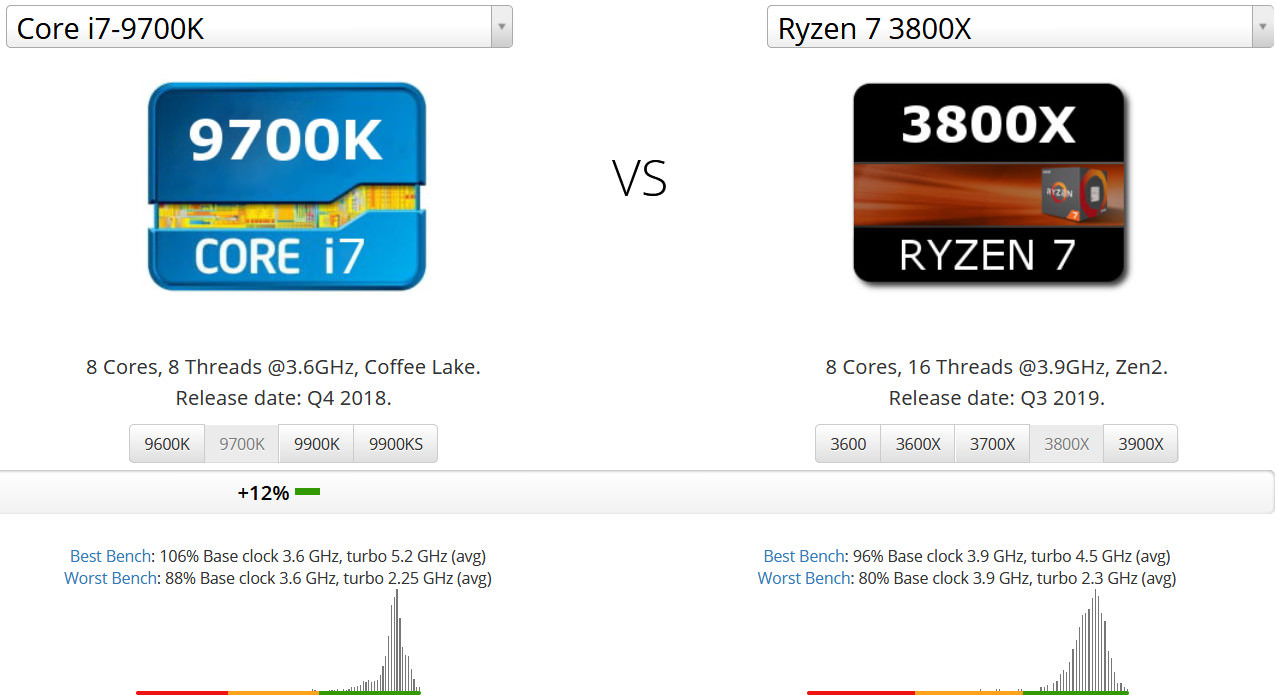
Task: Click inside the Ryzen 7 3800X search field
Action: coord(1000,26)
